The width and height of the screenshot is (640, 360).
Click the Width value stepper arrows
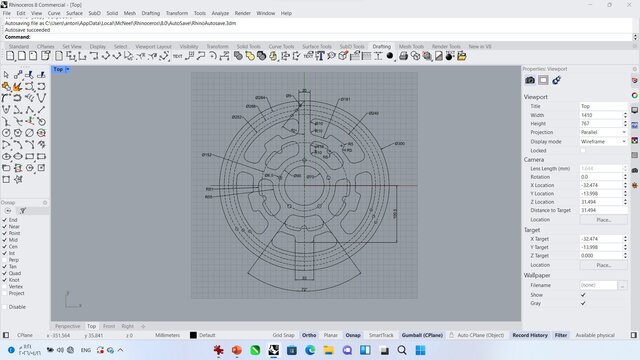(x=625, y=115)
